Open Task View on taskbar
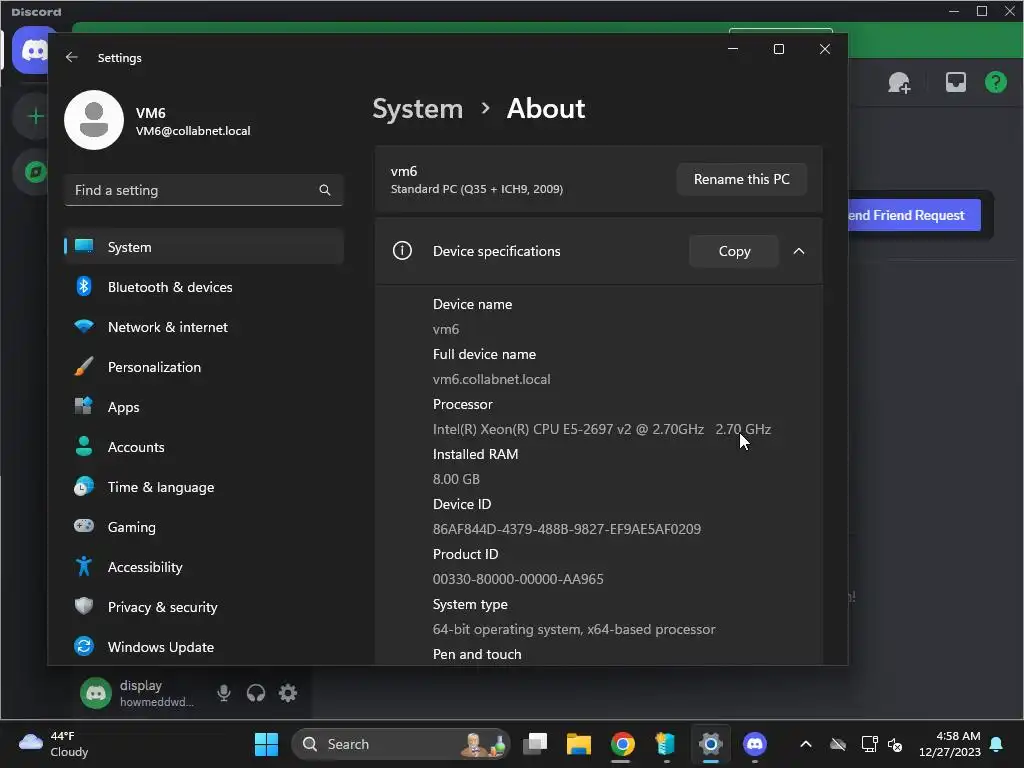The height and width of the screenshot is (768, 1024). click(x=535, y=744)
